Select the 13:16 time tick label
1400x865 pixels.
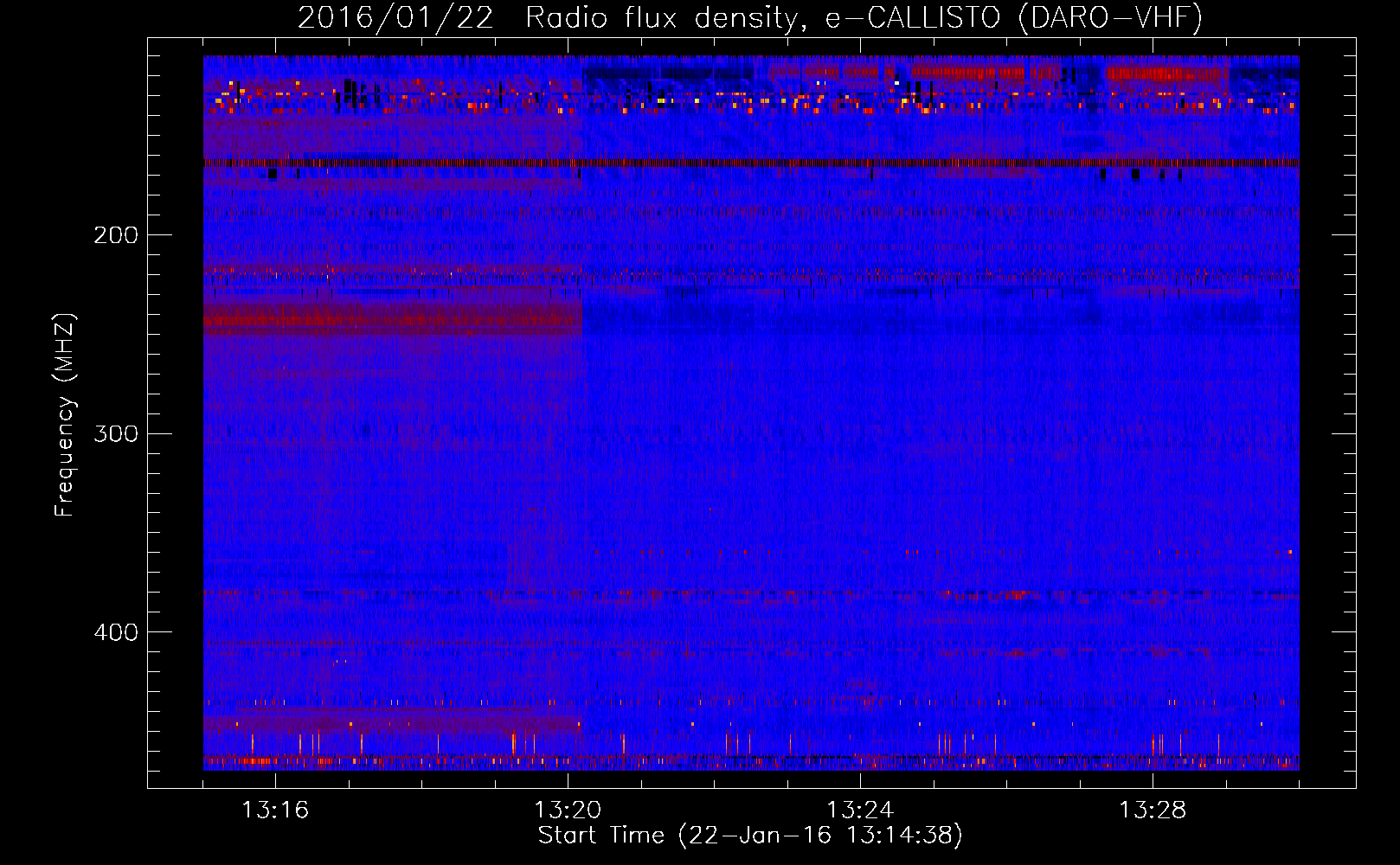274,811
